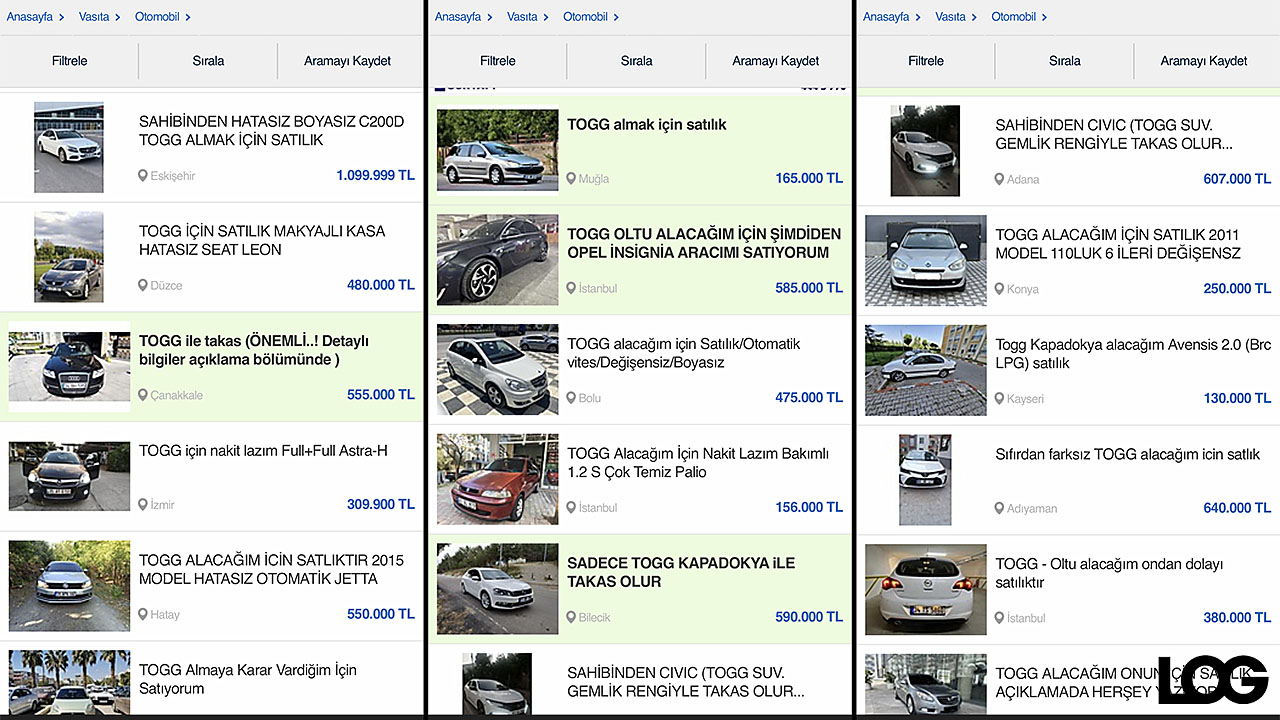Open 'TOGG alacağım için Satılık/Otomatik vites' title

pyautogui.click(x=684, y=353)
